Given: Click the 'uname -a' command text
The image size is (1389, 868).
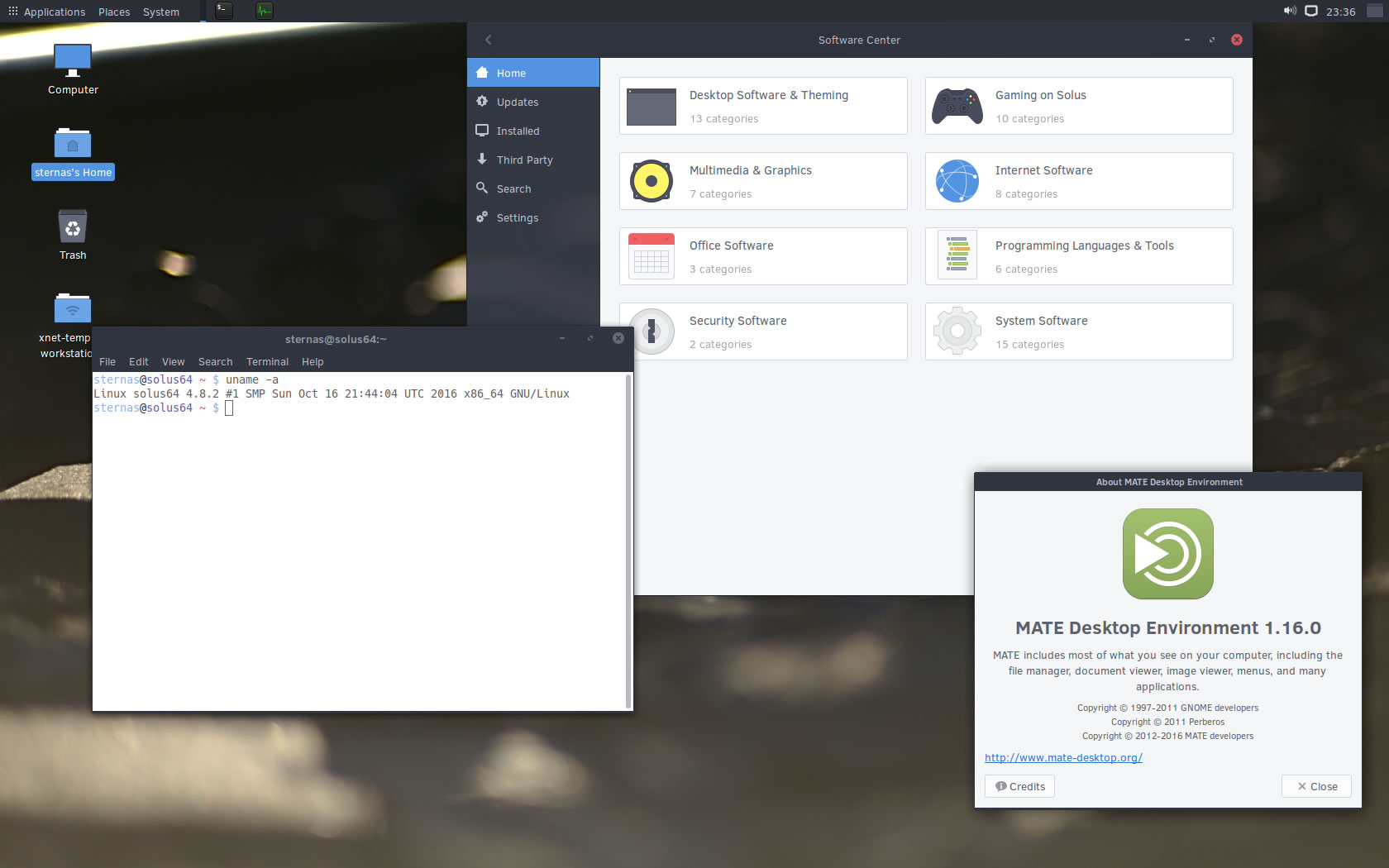Looking at the screenshot, I should pos(252,379).
